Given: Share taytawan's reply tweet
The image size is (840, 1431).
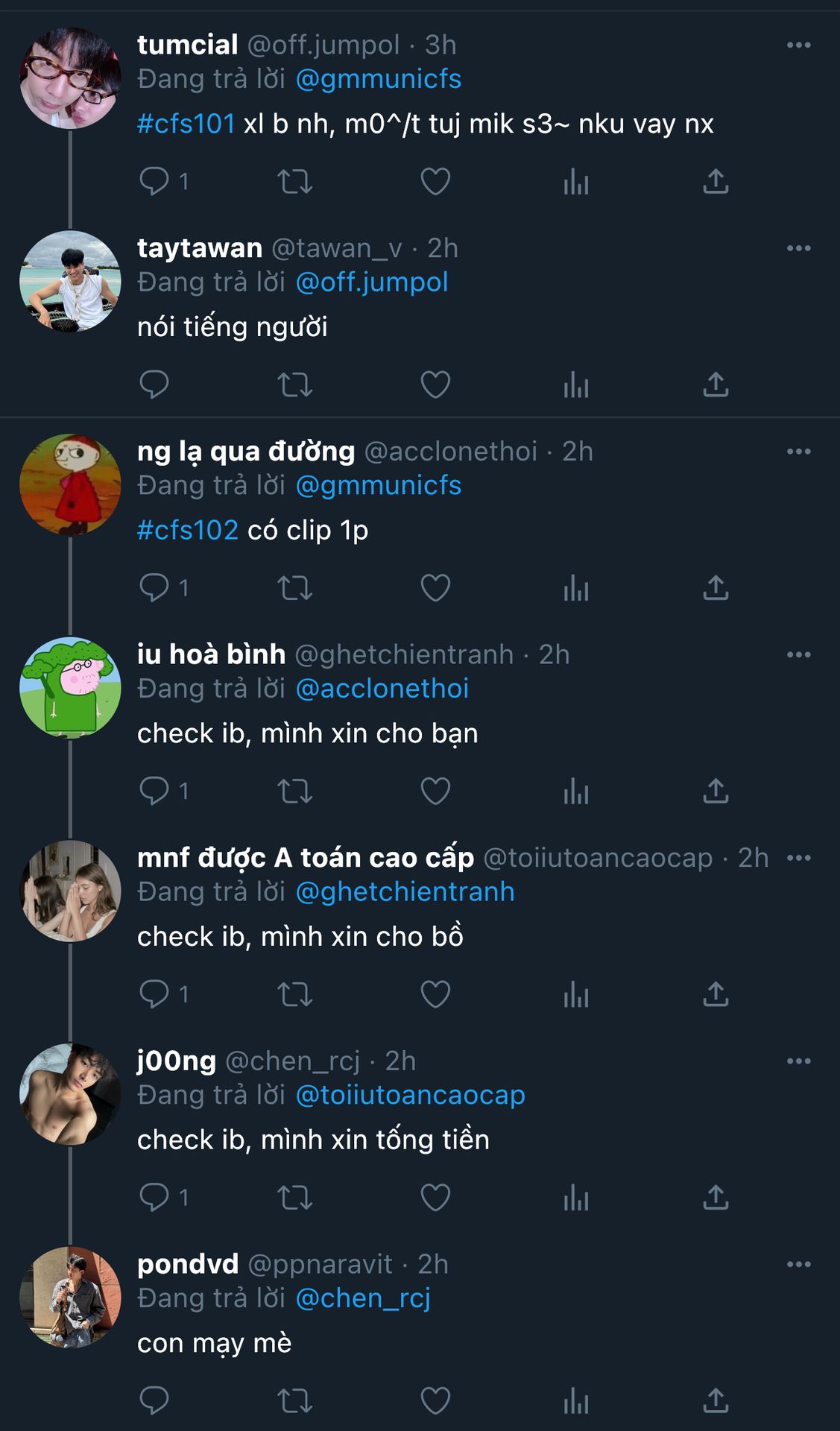Looking at the screenshot, I should click(716, 385).
